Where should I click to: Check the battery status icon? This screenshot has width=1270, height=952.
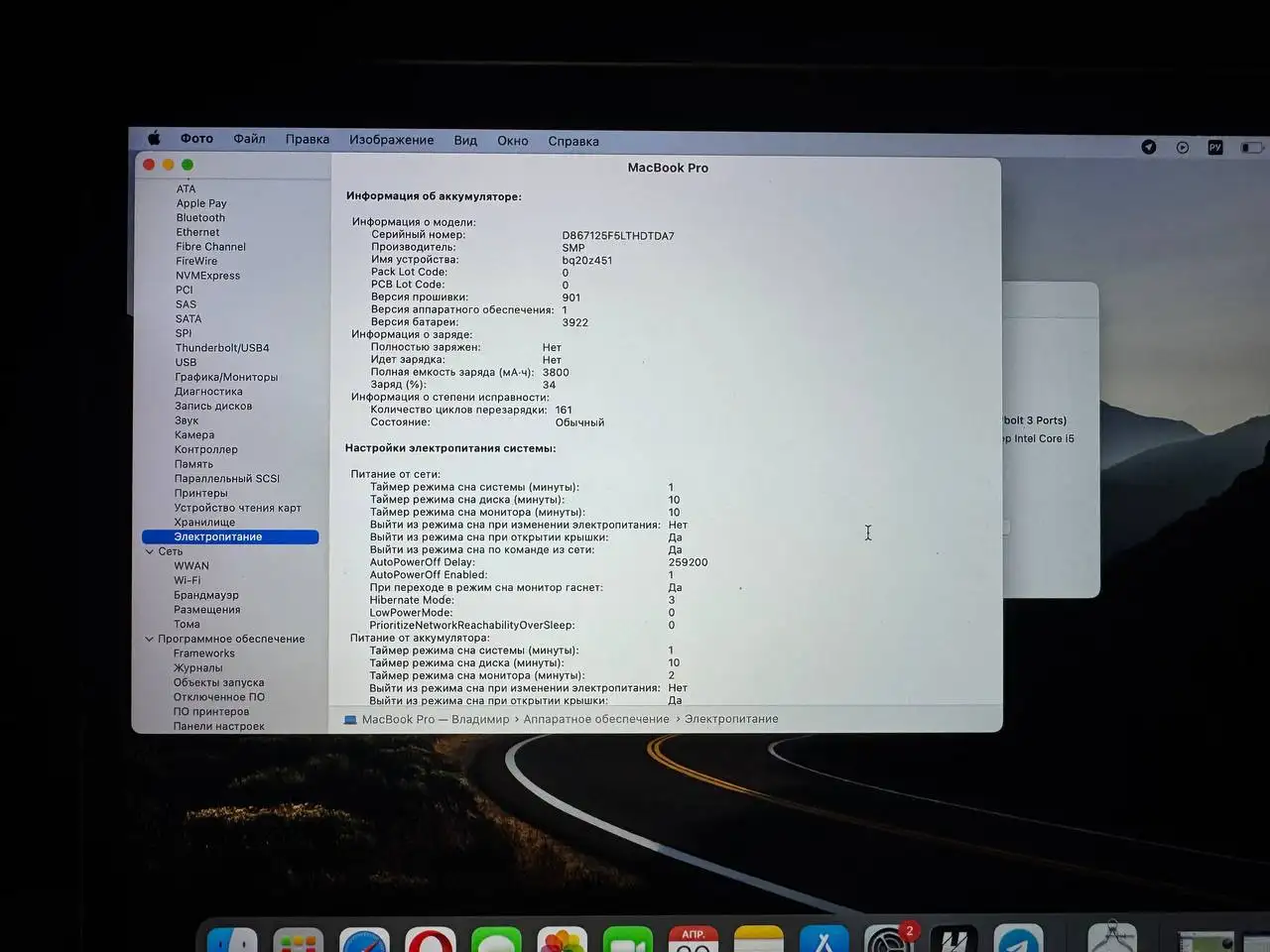coord(1252,148)
